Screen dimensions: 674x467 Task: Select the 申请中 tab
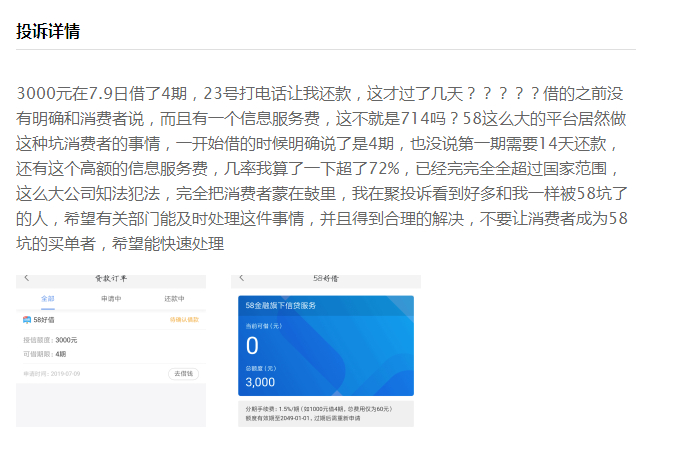click(111, 298)
